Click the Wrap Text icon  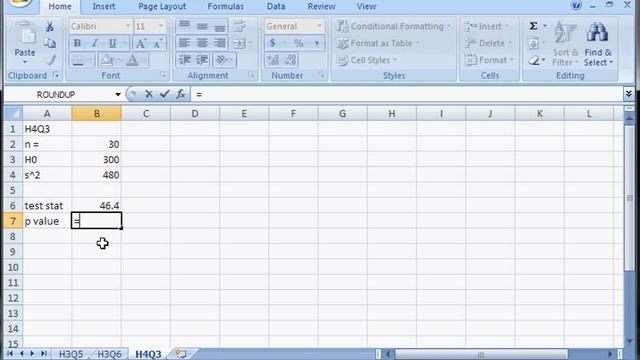(240, 26)
